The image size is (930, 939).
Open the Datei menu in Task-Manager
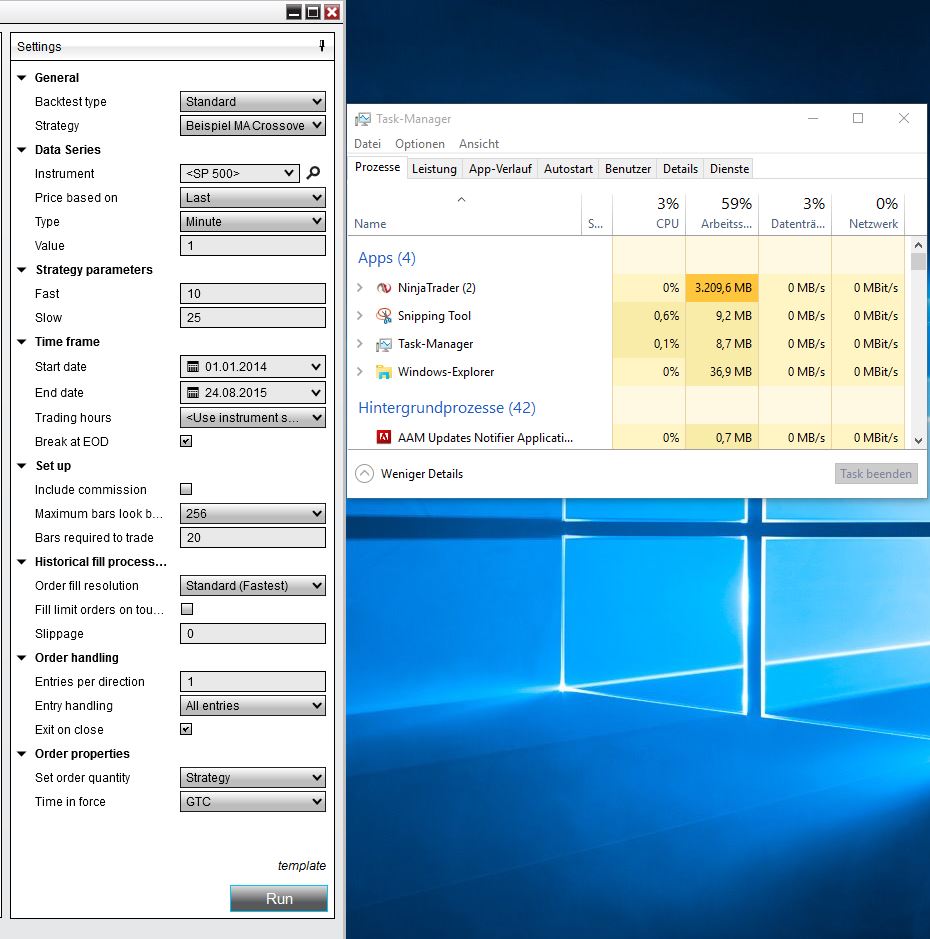(367, 144)
